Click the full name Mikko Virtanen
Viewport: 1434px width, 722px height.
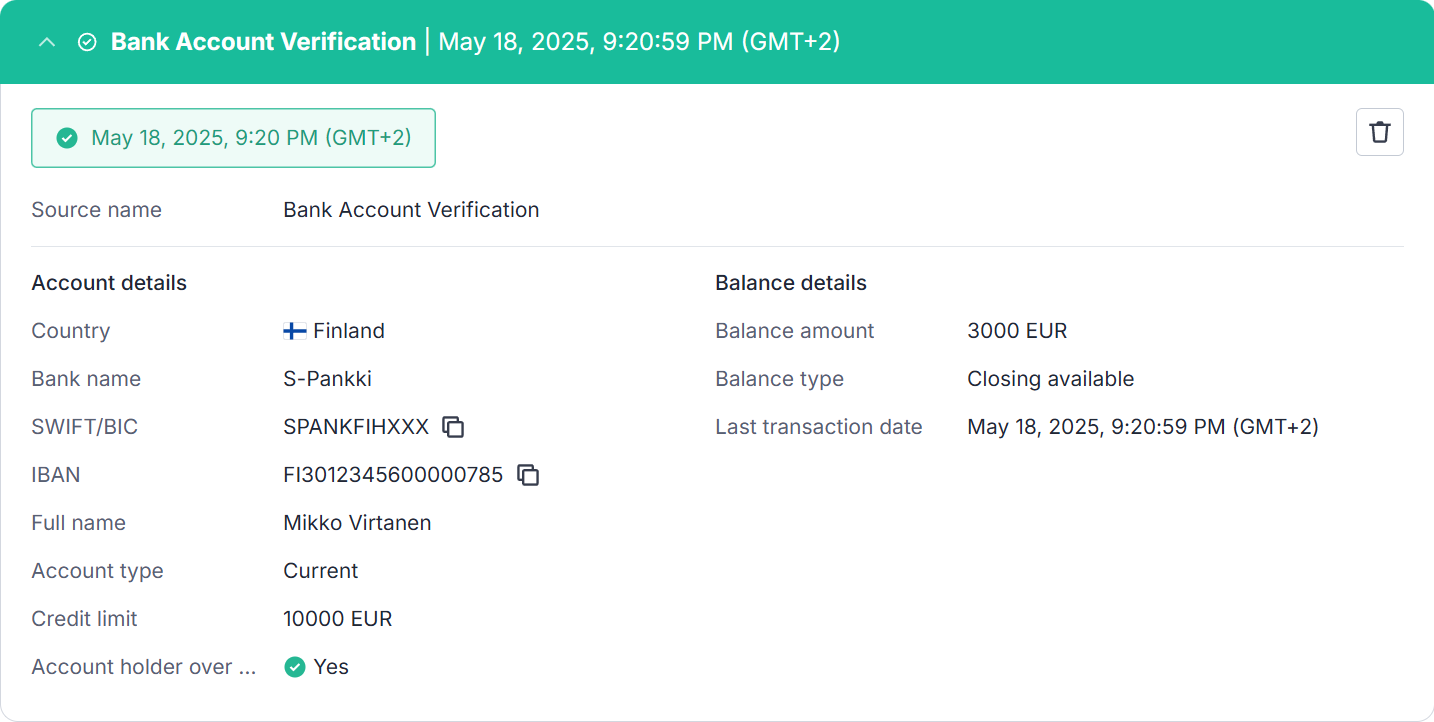pyautogui.click(x=357, y=523)
